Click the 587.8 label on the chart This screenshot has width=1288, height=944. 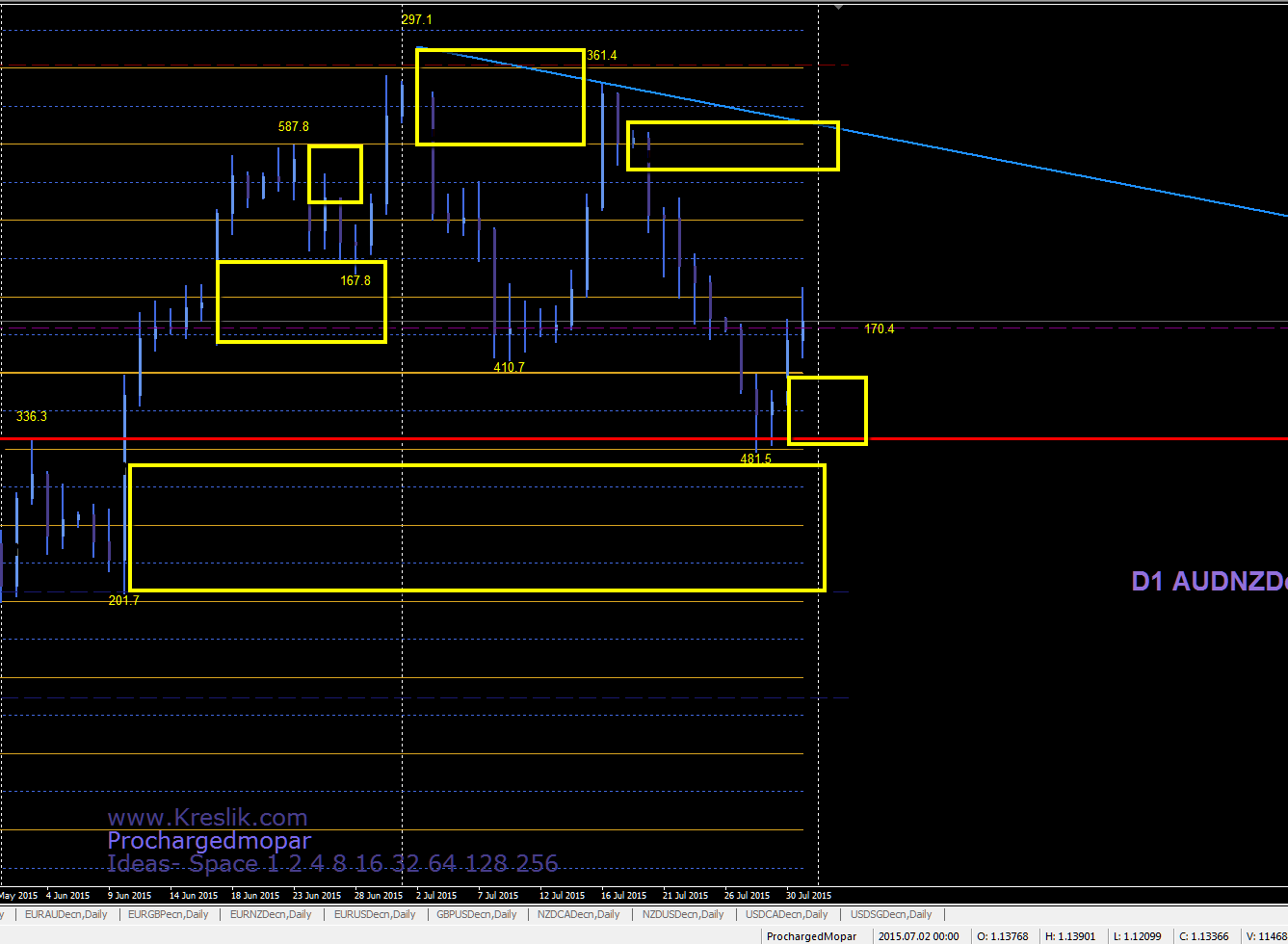294,126
